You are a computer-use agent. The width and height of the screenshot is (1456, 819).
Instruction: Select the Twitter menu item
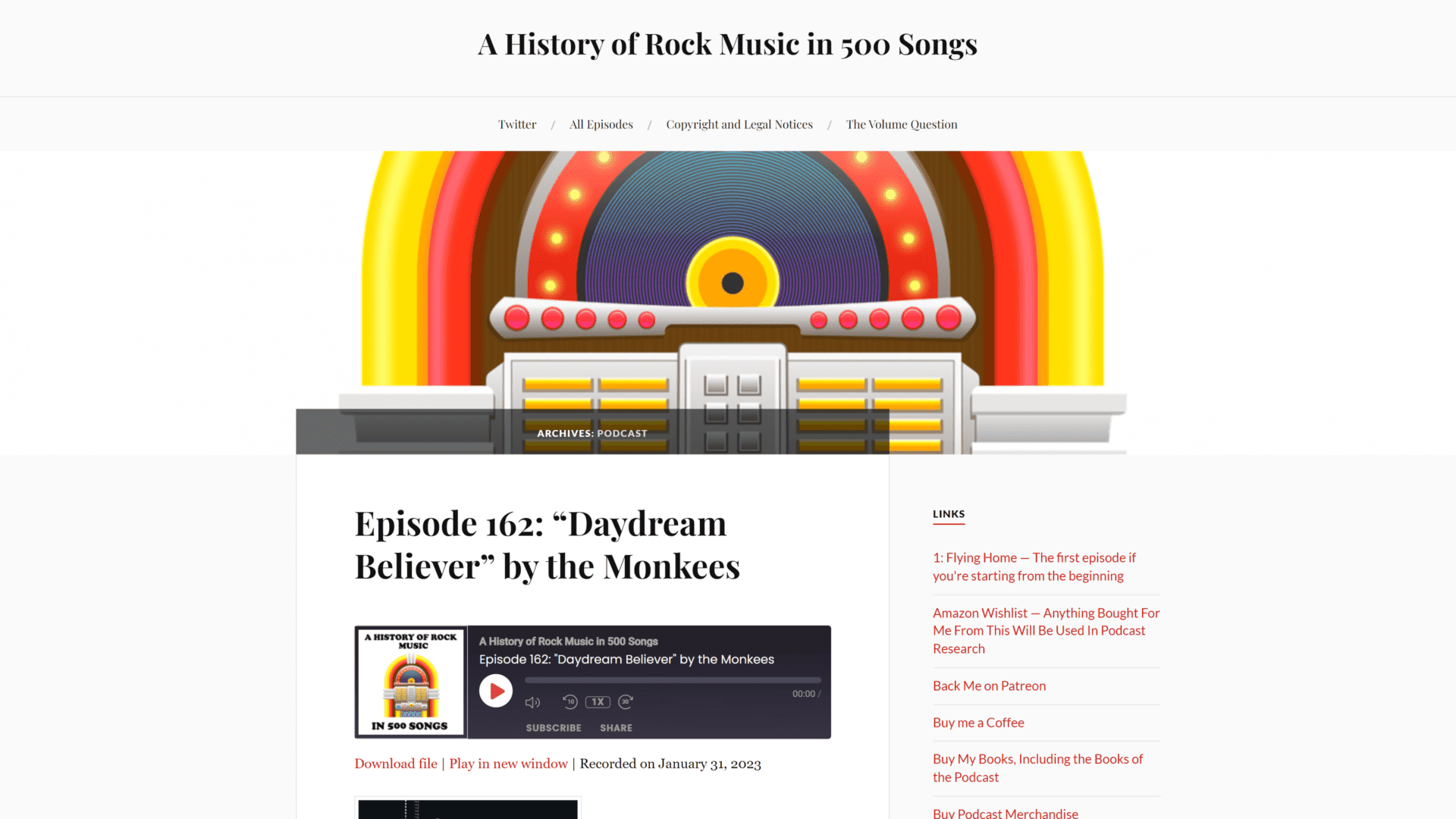[x=517, y=123]
